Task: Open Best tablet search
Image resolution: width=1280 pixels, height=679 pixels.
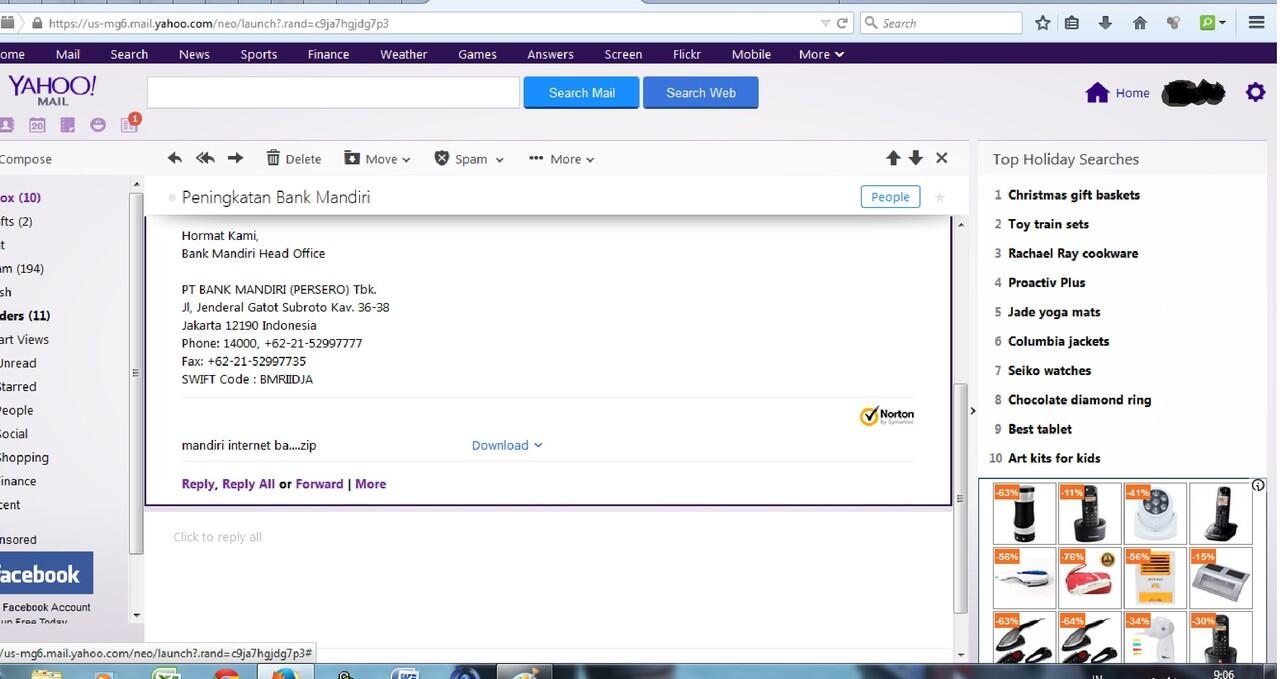Action: point(1039,429)
